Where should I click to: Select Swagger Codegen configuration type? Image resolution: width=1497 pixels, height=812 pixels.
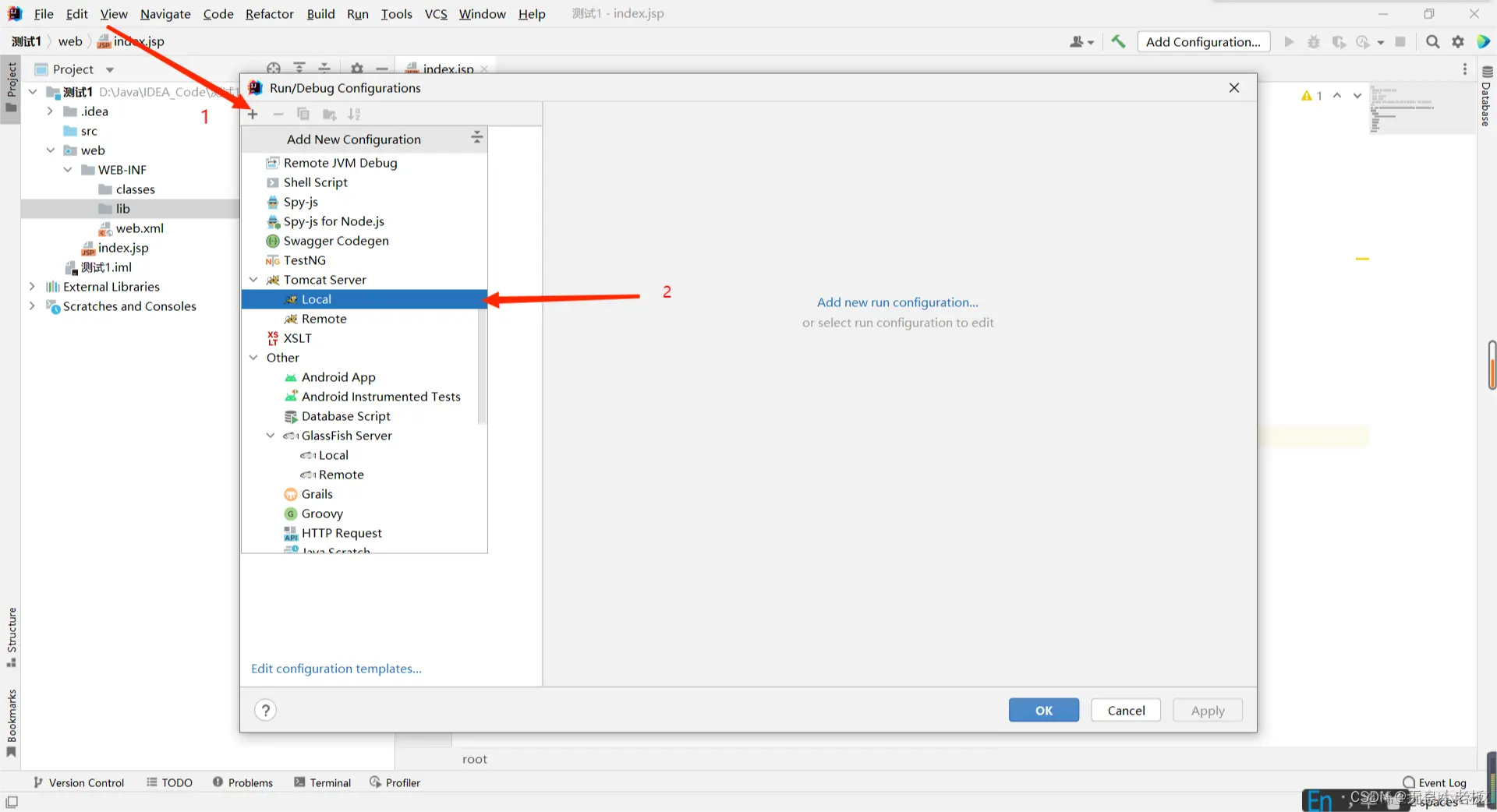[364, 241]
